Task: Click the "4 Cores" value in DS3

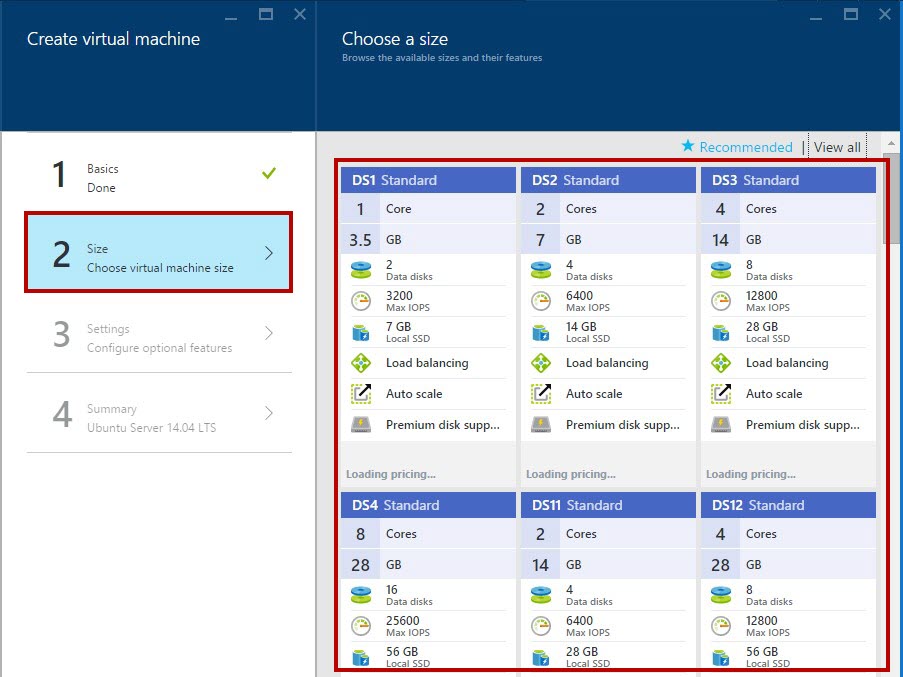Action: pyautogui.click(x=788, y=208)
